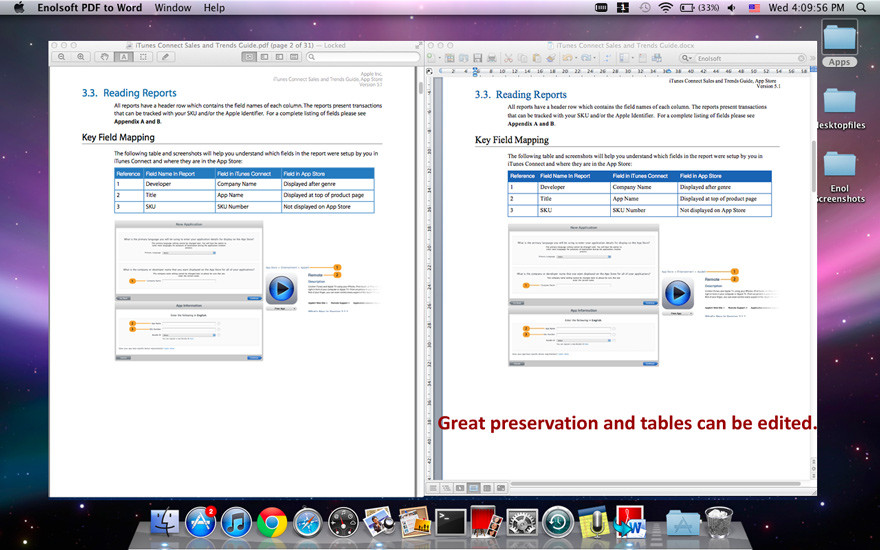Open search options magnifier dropdown in Word
The image size is (880, 550).
coord(686,58)
